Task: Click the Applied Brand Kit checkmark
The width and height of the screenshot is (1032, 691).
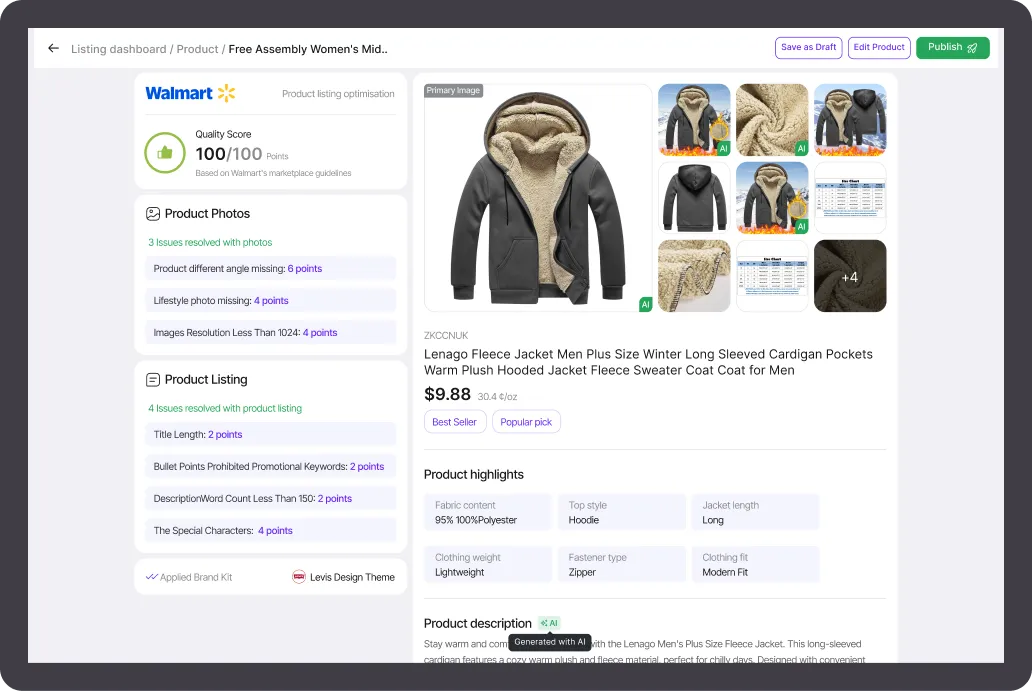Action: click(x=152, y=577)
